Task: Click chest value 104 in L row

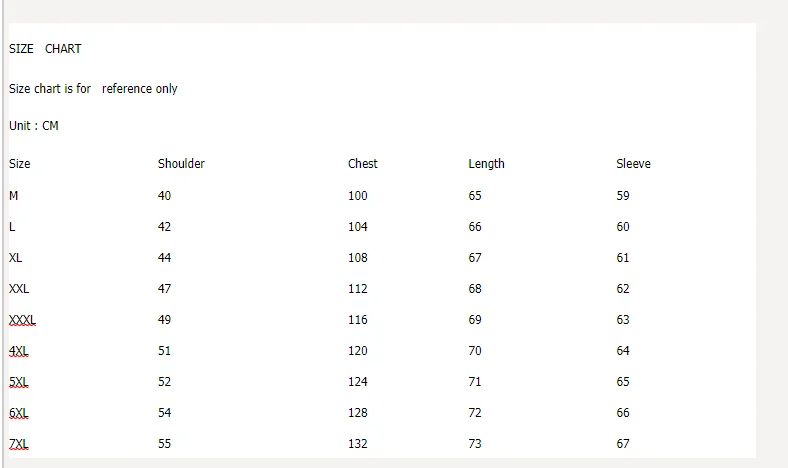Action: [358, 227]
